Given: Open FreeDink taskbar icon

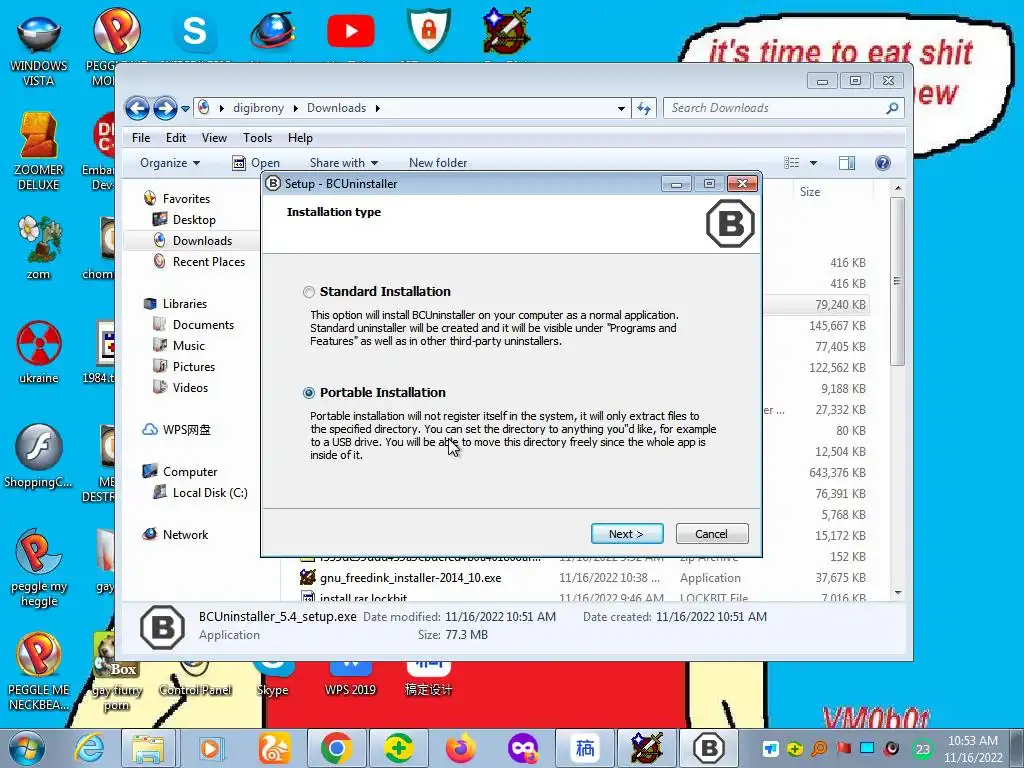Looking at the screenshot, I should (647, 748).
